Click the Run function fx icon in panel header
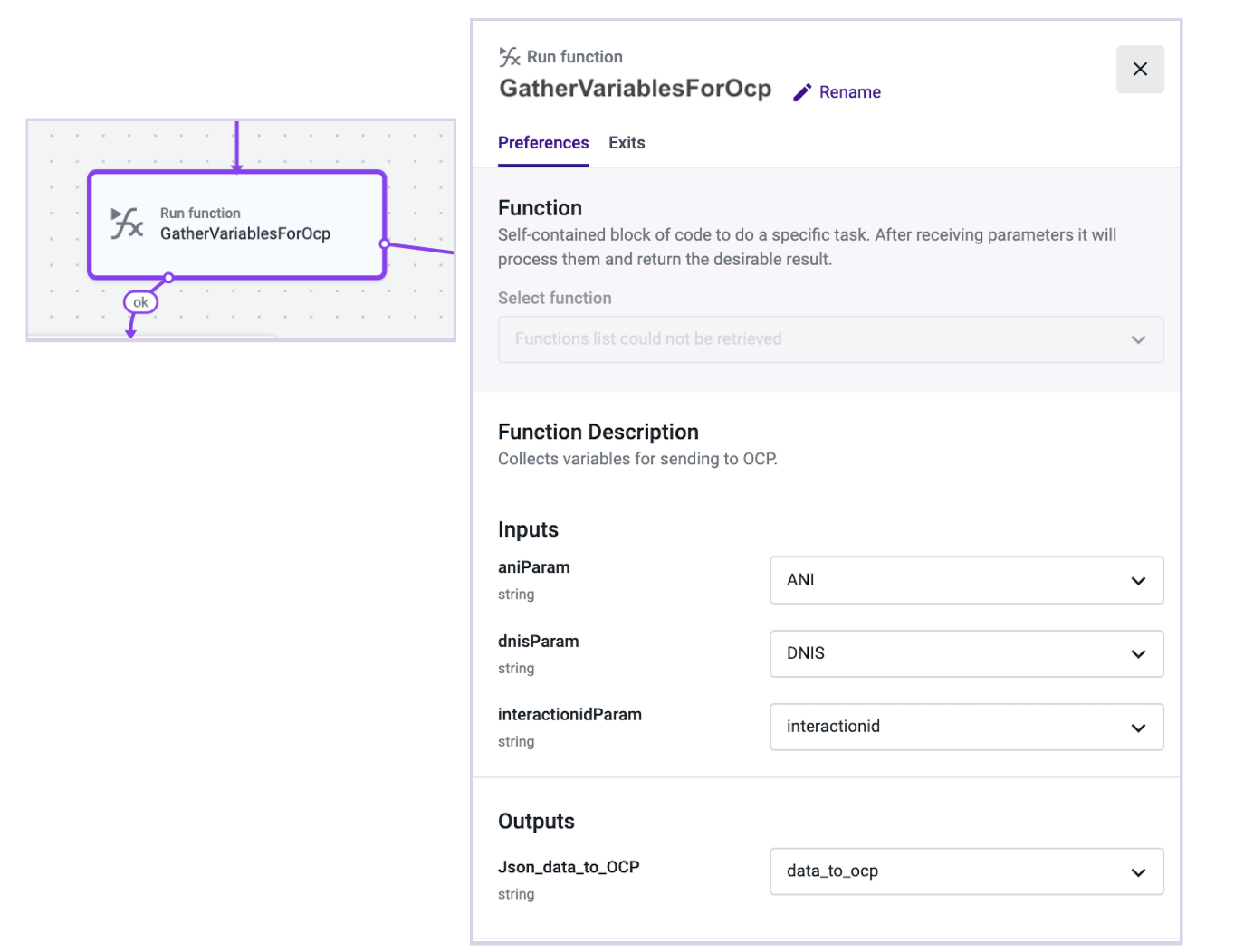This screenshot has height=952, width=1244. (510, 57)
